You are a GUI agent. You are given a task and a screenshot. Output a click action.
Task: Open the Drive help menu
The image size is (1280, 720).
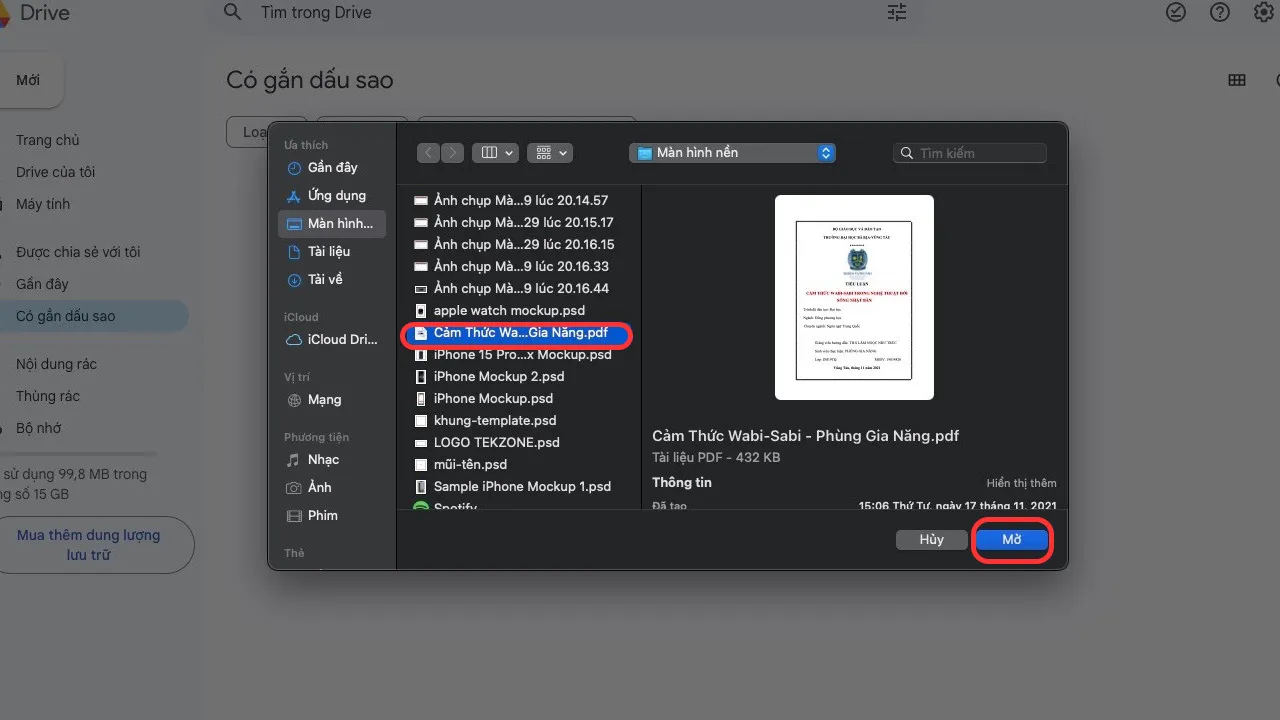pos(1218,12)
